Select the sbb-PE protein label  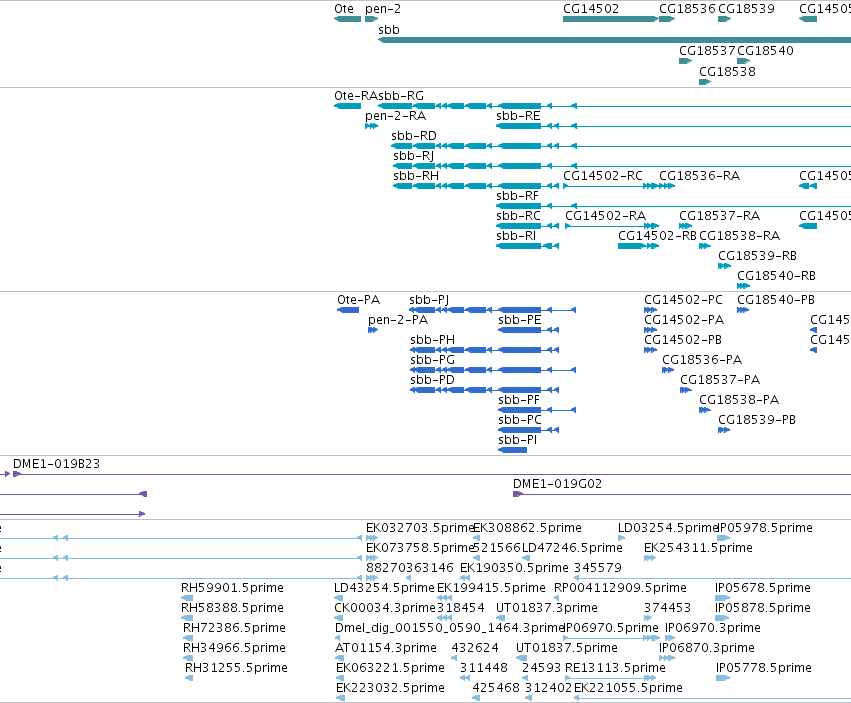tap(520, 320)
